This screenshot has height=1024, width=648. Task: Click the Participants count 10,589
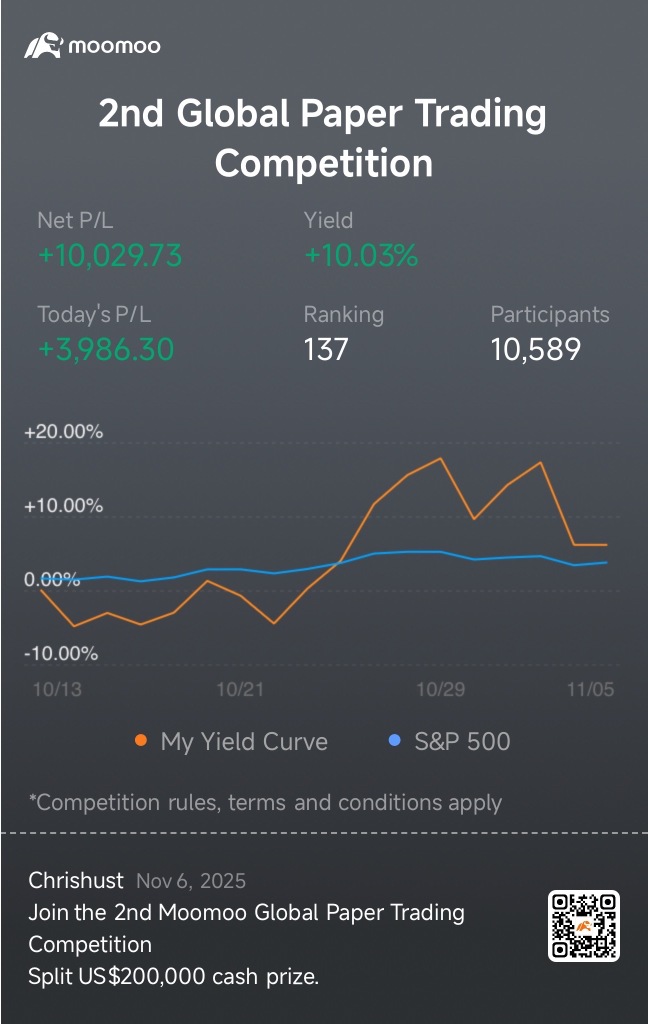(x=535, y=349)
